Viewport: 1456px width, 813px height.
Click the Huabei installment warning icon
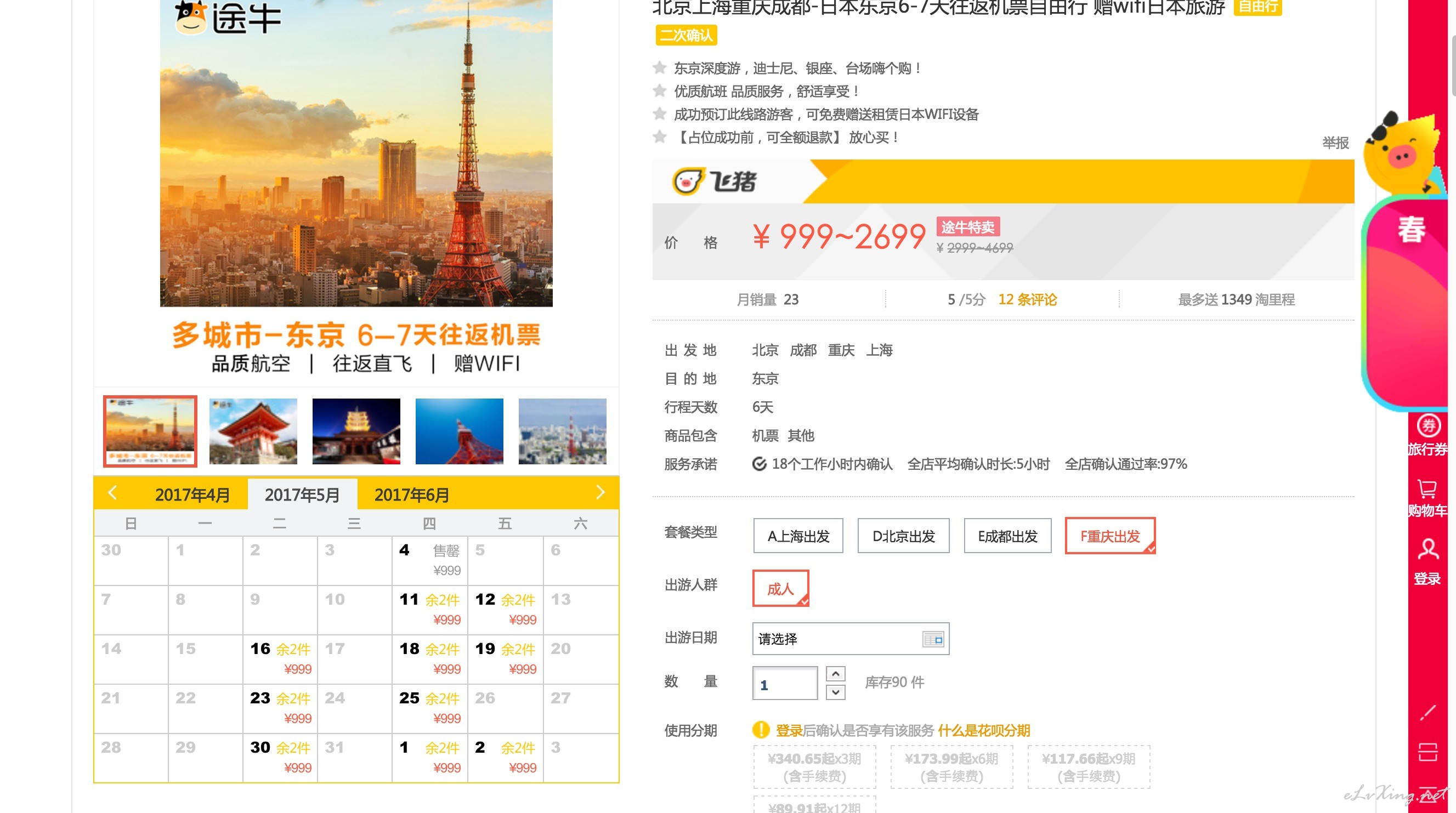pyautogui.click(x=761, y=730)
